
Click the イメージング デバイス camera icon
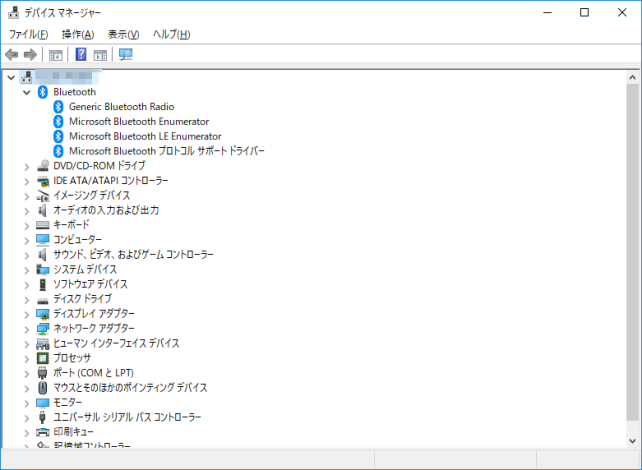tap(43, 196)
